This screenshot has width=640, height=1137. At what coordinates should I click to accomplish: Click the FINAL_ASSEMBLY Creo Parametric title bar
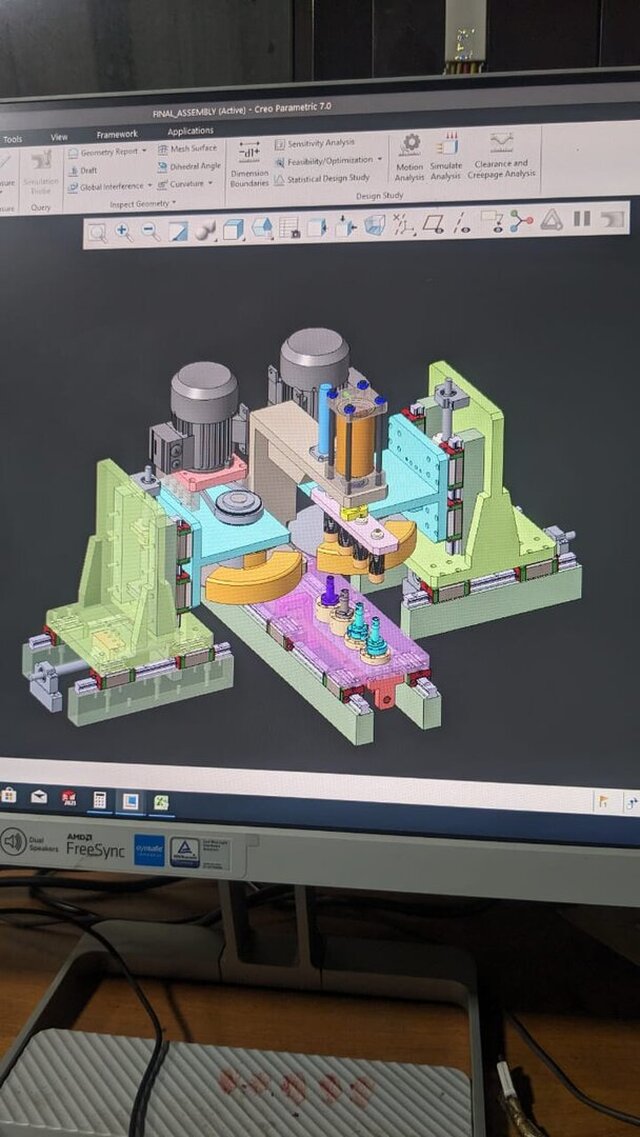[242, 109]
